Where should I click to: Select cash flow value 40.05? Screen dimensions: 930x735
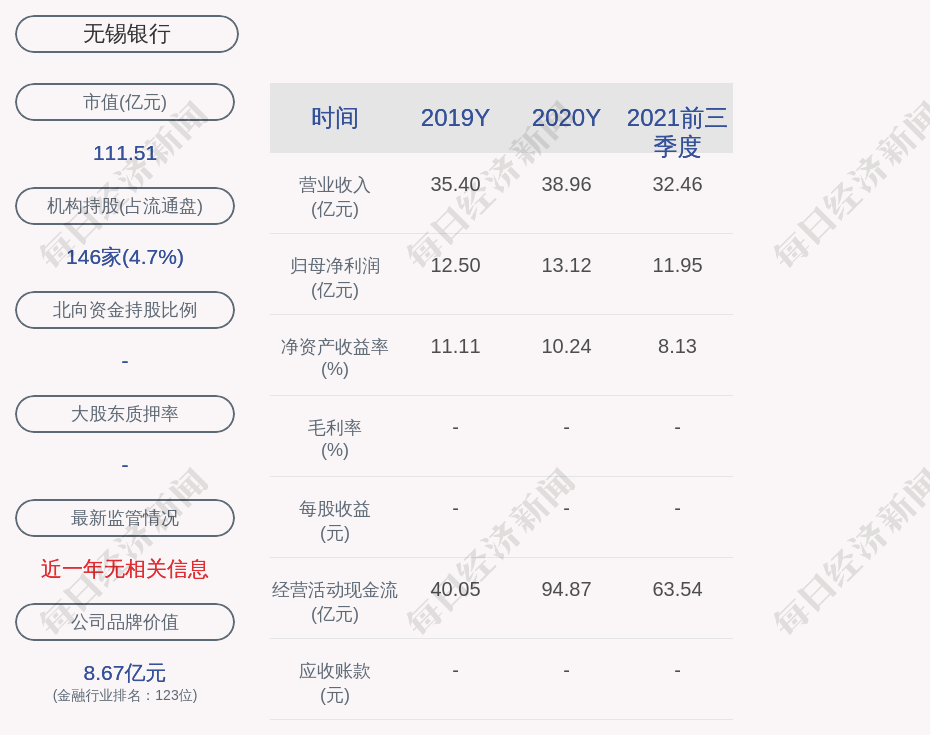click(456, 590)
